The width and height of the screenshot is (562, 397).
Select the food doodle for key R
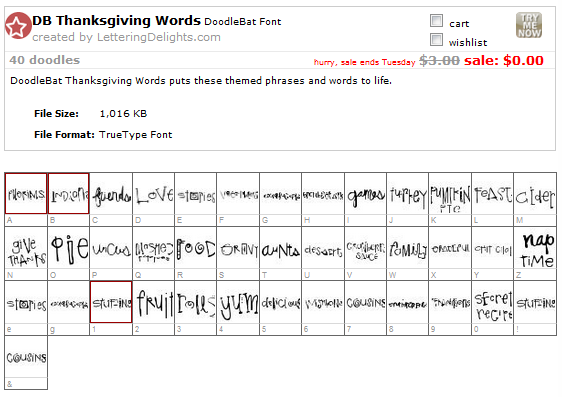point(196,248)
